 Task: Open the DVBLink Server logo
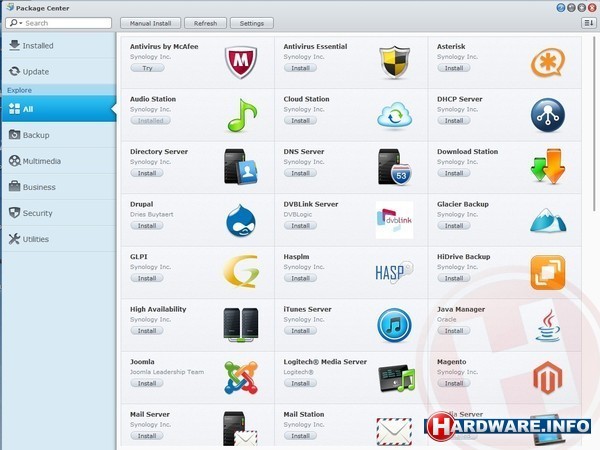click(x=395, y=220)
